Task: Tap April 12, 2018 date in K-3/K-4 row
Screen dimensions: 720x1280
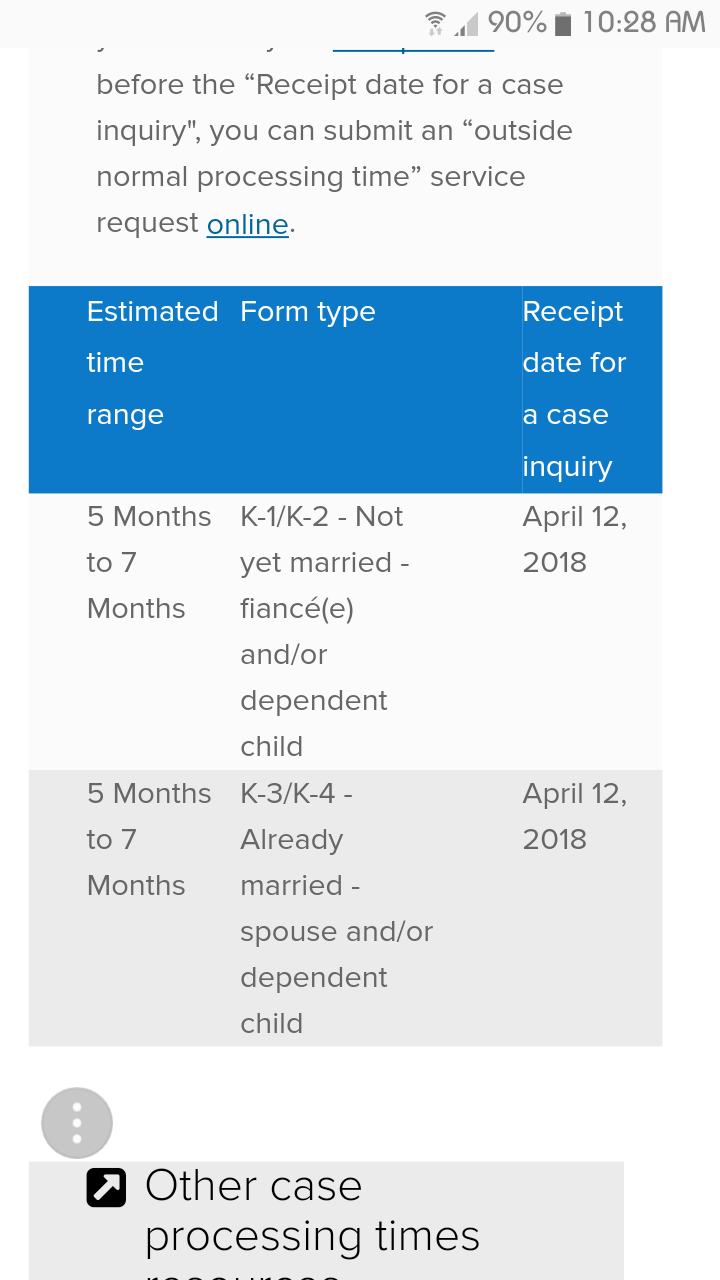Action: coord(574,816)
